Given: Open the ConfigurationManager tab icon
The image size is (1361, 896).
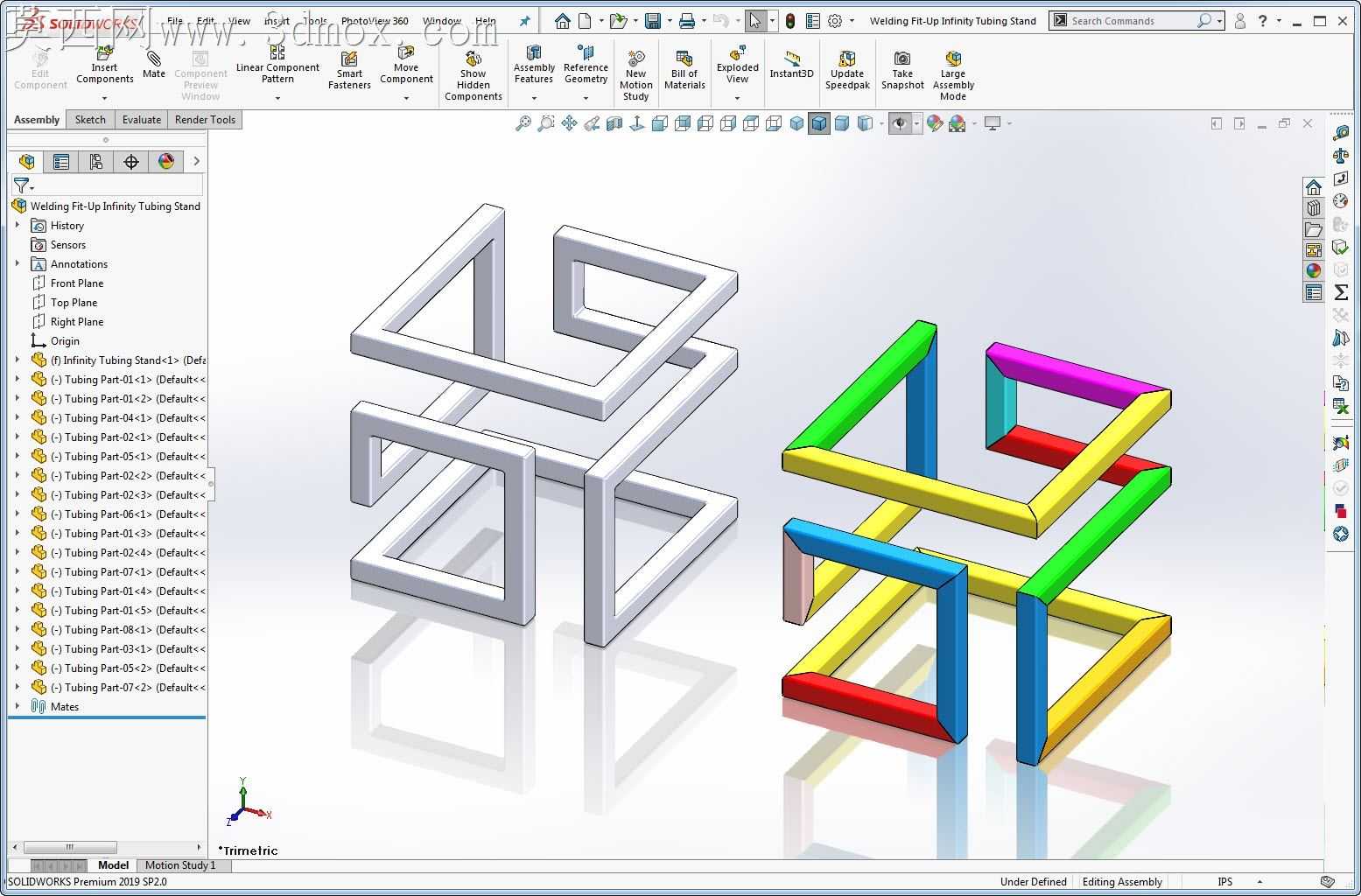Looking at the screenshot, I should point(96,161).
